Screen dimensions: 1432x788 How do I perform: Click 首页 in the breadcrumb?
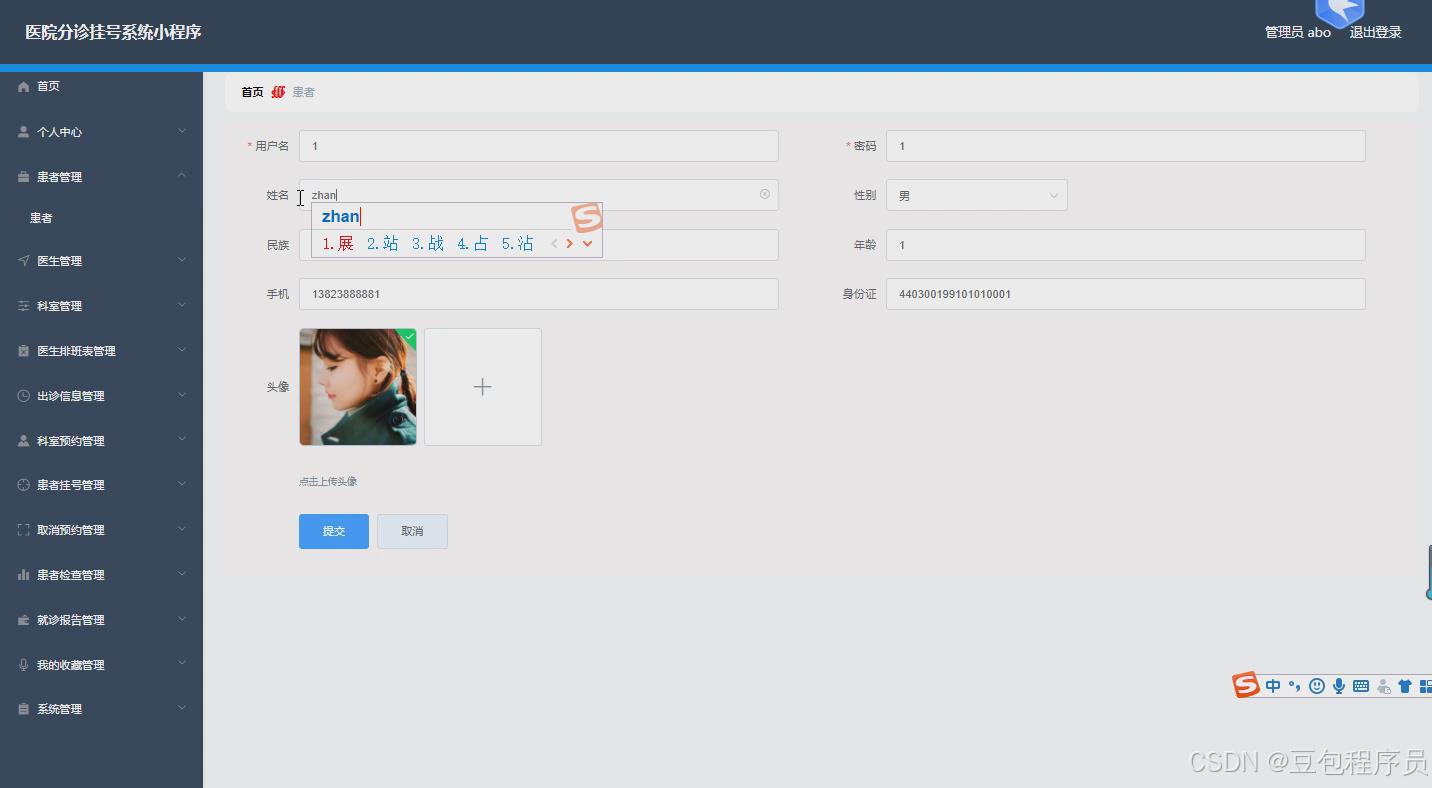coord(252,92)
